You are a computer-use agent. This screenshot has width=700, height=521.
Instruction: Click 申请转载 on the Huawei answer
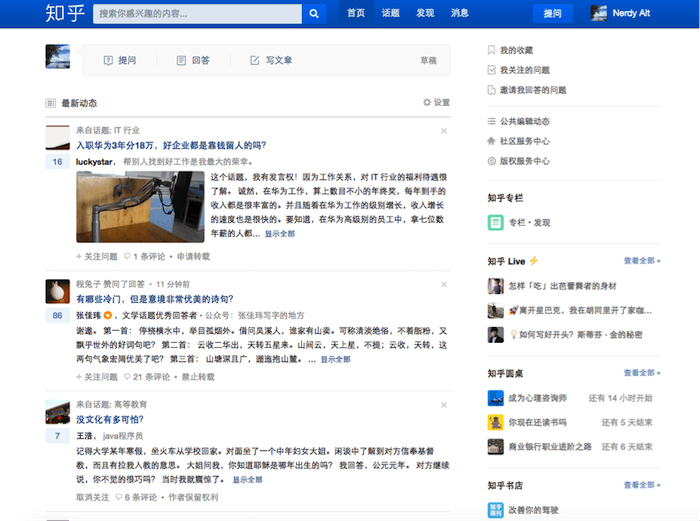click(x=193, y=256)
